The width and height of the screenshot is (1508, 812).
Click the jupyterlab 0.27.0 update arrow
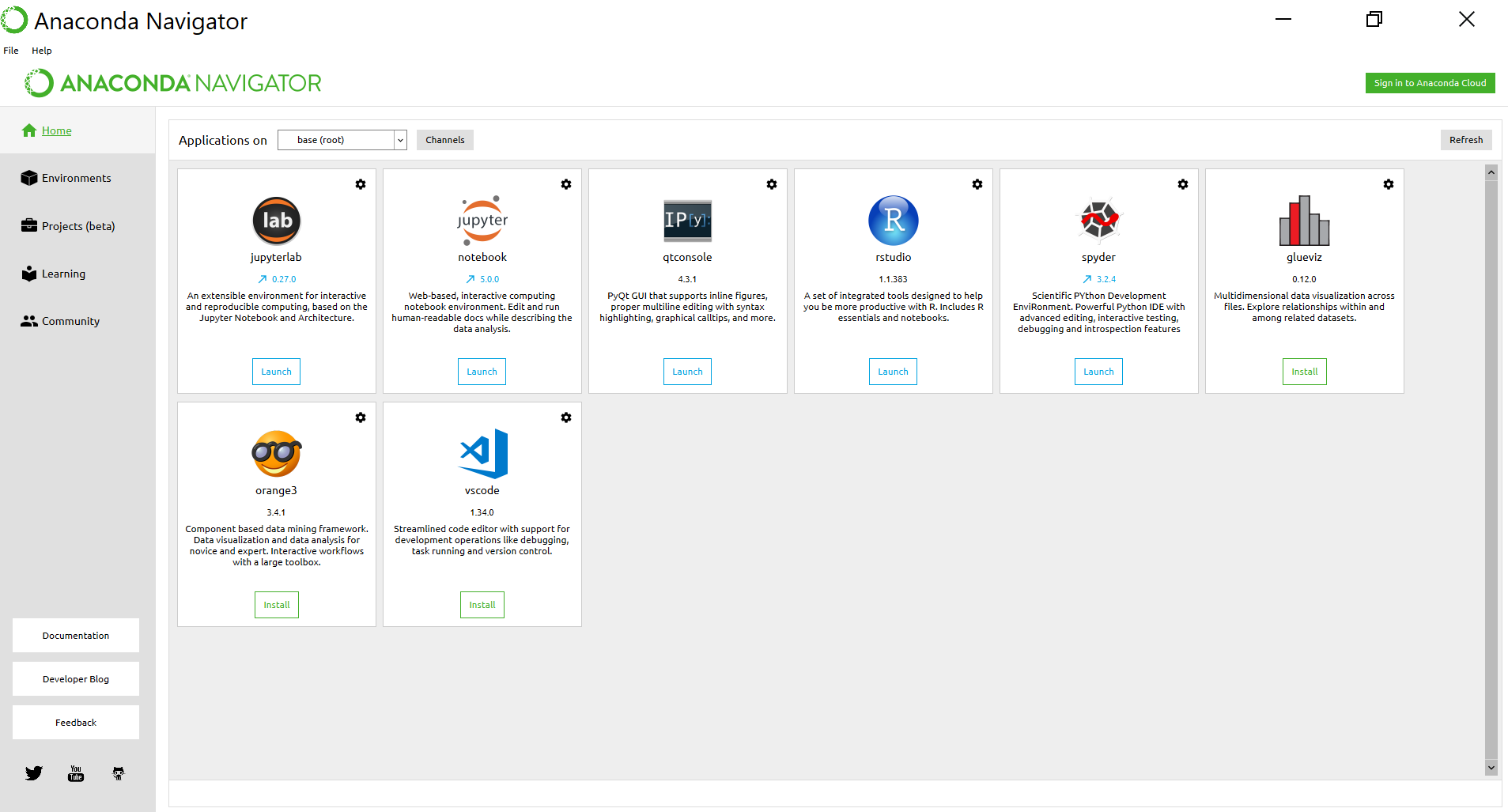click(x=263, y=279)
